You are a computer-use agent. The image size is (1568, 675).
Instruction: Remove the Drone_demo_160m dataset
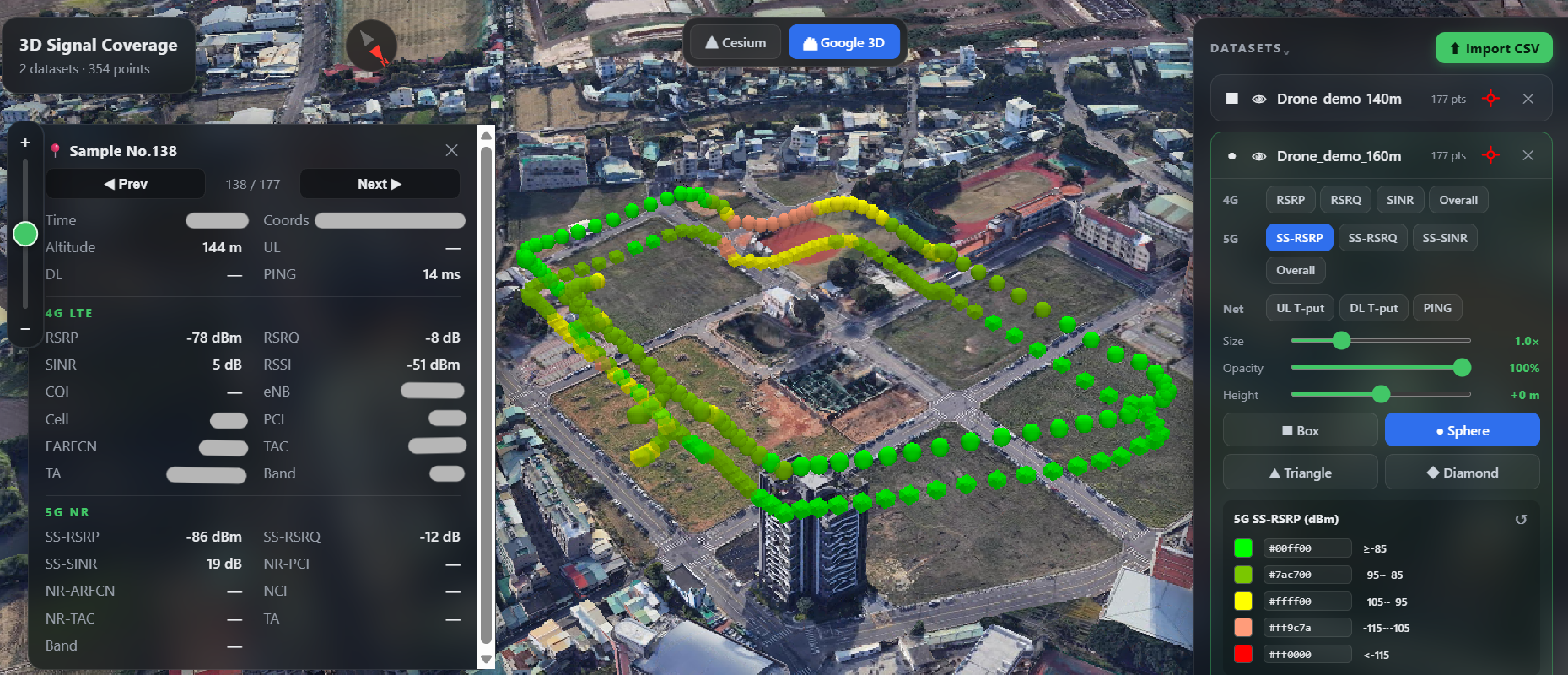pyautogui.click(x=1528, y=155)
